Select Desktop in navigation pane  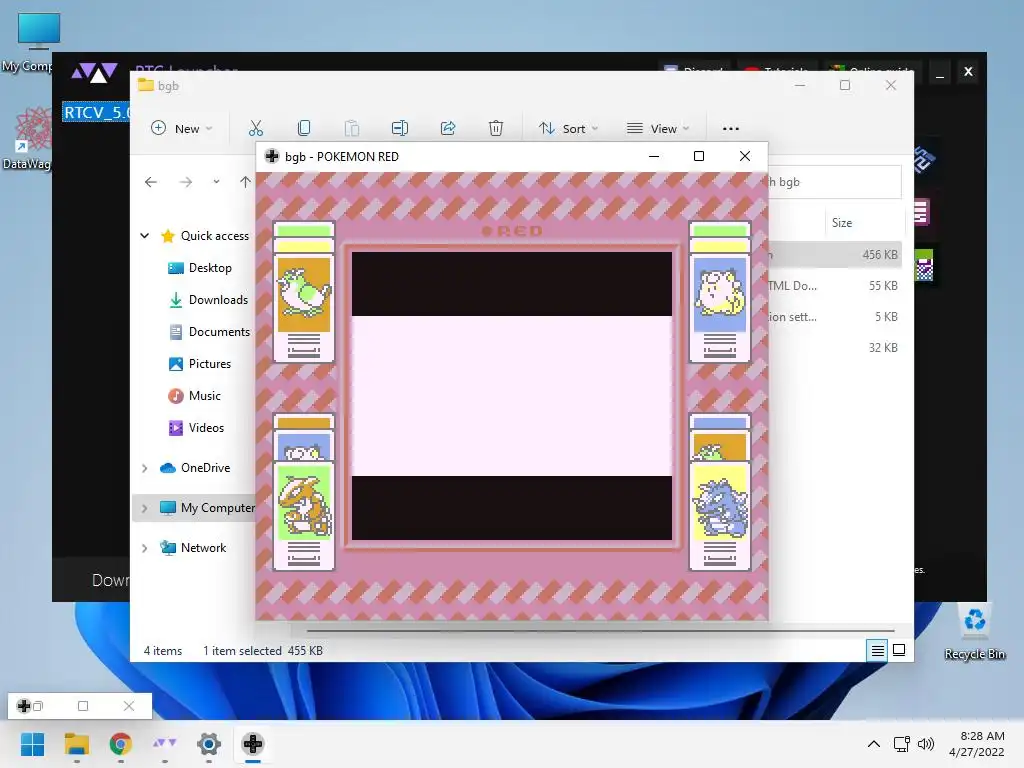pyautogui.click(x=200, y=268)
